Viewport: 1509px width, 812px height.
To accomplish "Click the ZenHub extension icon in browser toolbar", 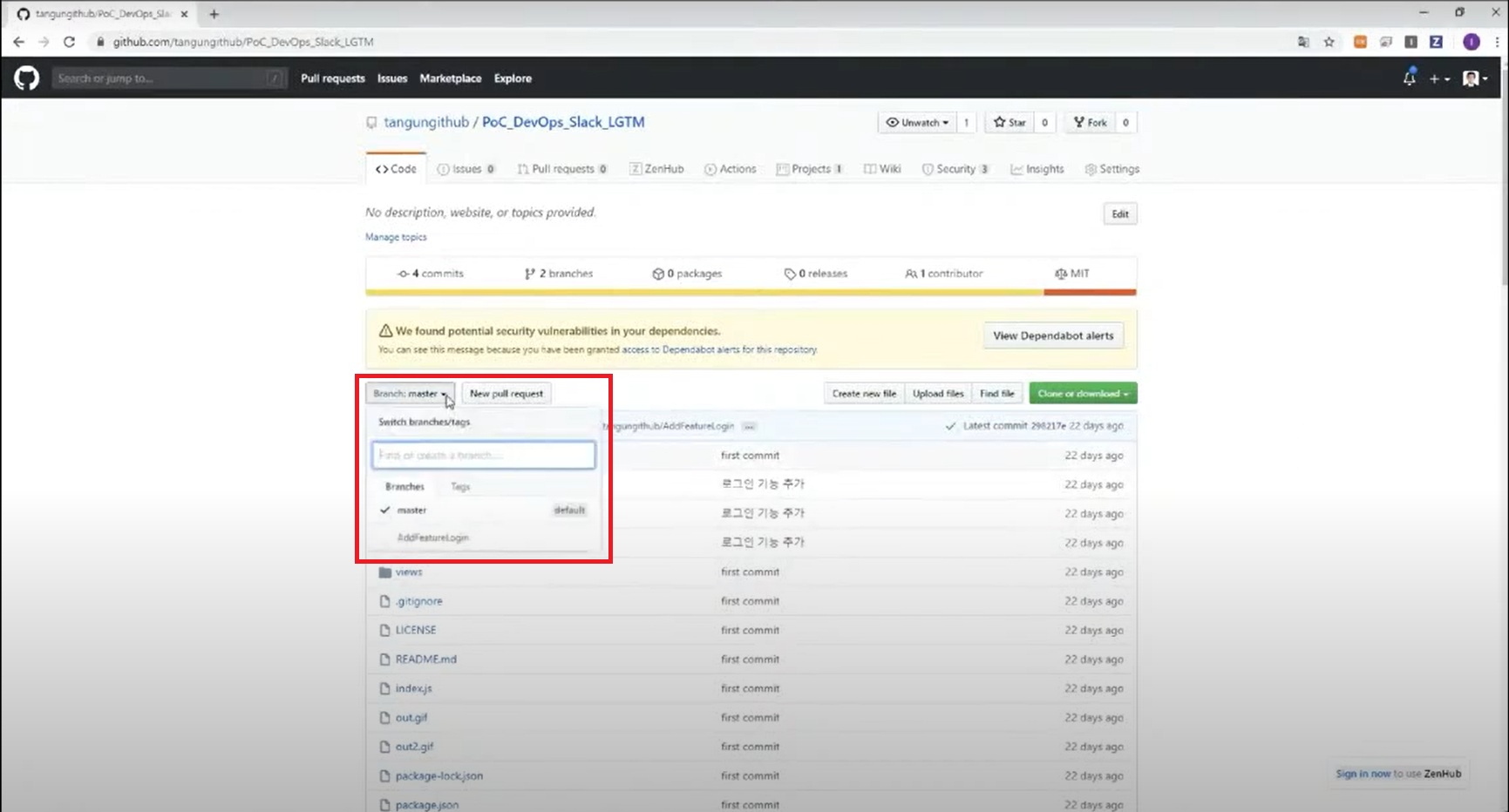I will (1436, 42).
